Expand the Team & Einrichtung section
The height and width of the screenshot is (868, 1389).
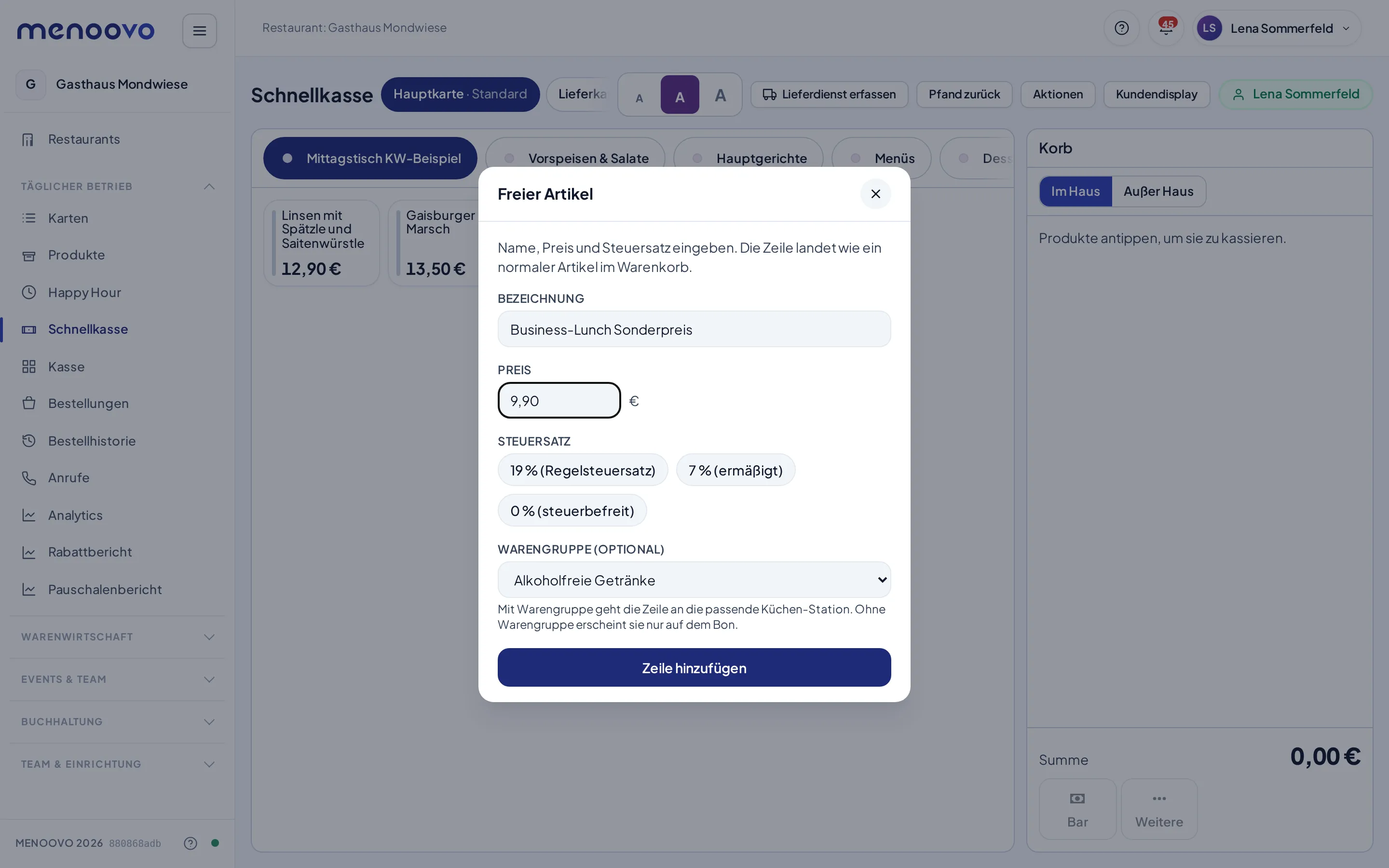pyautogui.click(x=118, y=764)
